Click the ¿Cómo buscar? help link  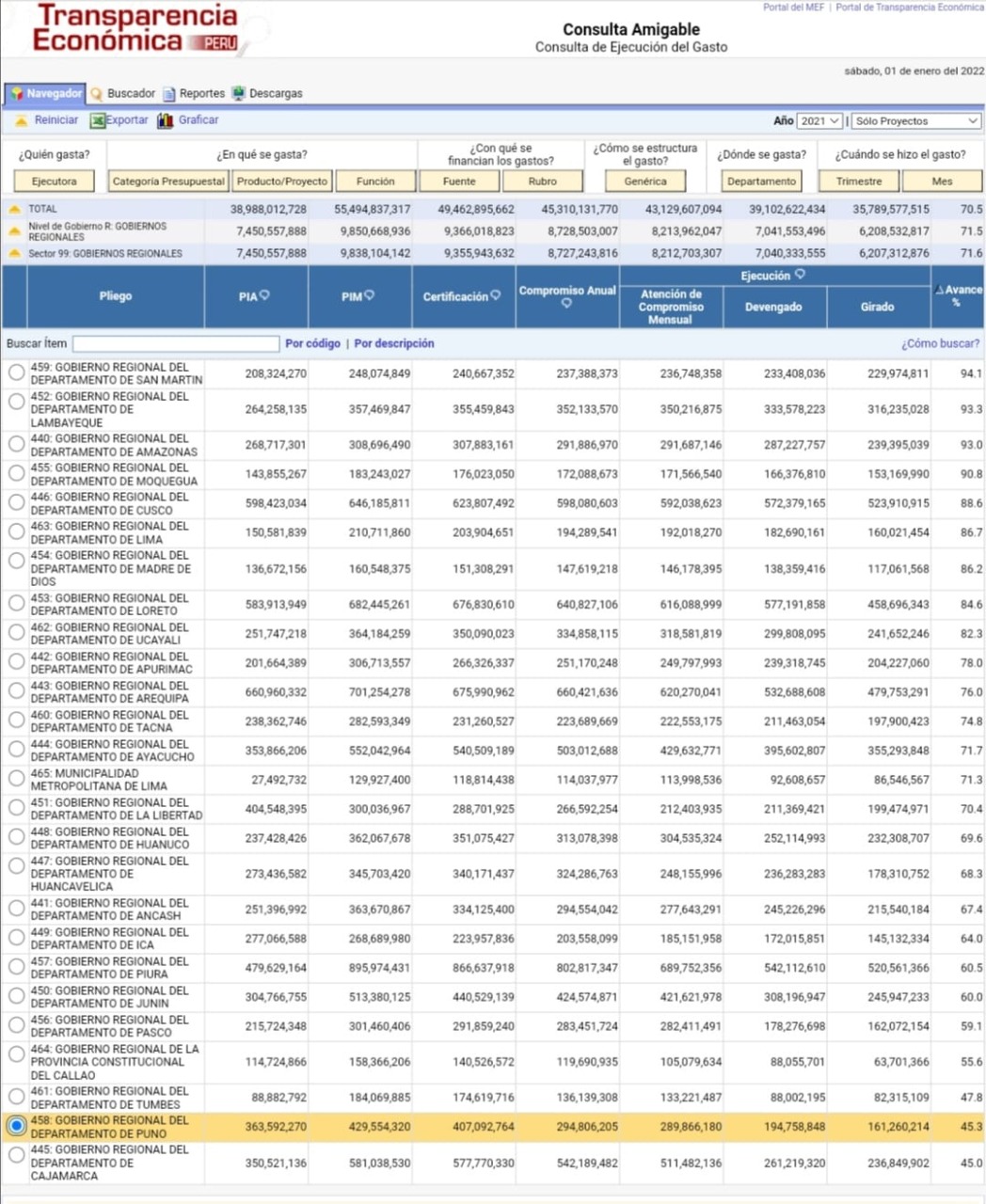940,344
